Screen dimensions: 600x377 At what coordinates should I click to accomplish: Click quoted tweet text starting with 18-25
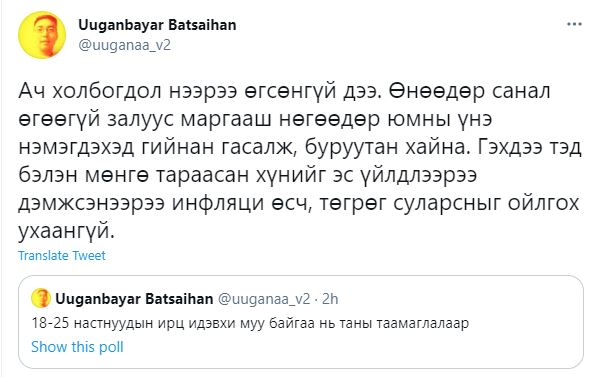(x=250, y=323)
